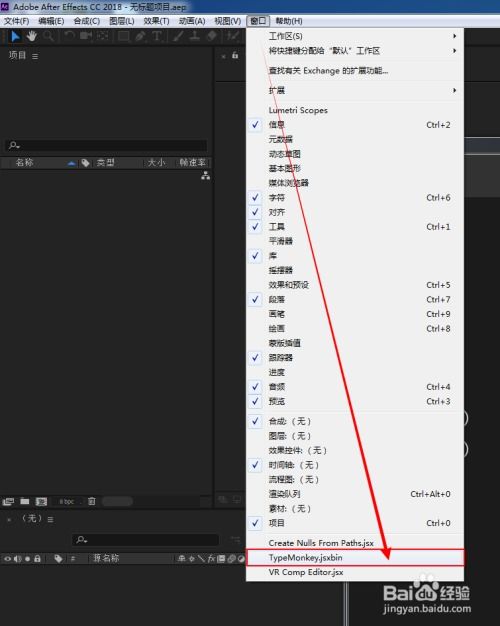The width and height of the screenshot is (500, 626).
Task: Select the Hand tool
Action: coord(32,36)
